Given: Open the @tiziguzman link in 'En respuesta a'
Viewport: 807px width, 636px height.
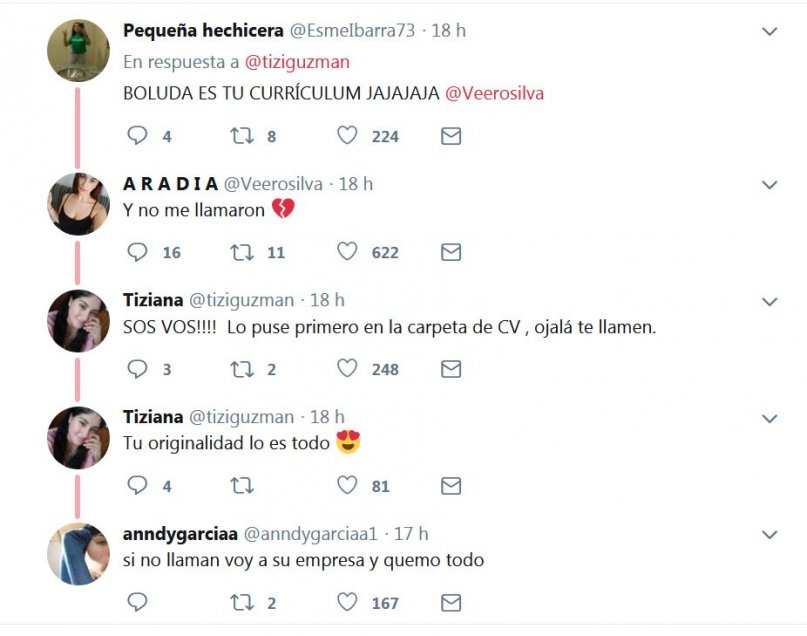Looking at the screenshot, I should (x=297, y=62).
